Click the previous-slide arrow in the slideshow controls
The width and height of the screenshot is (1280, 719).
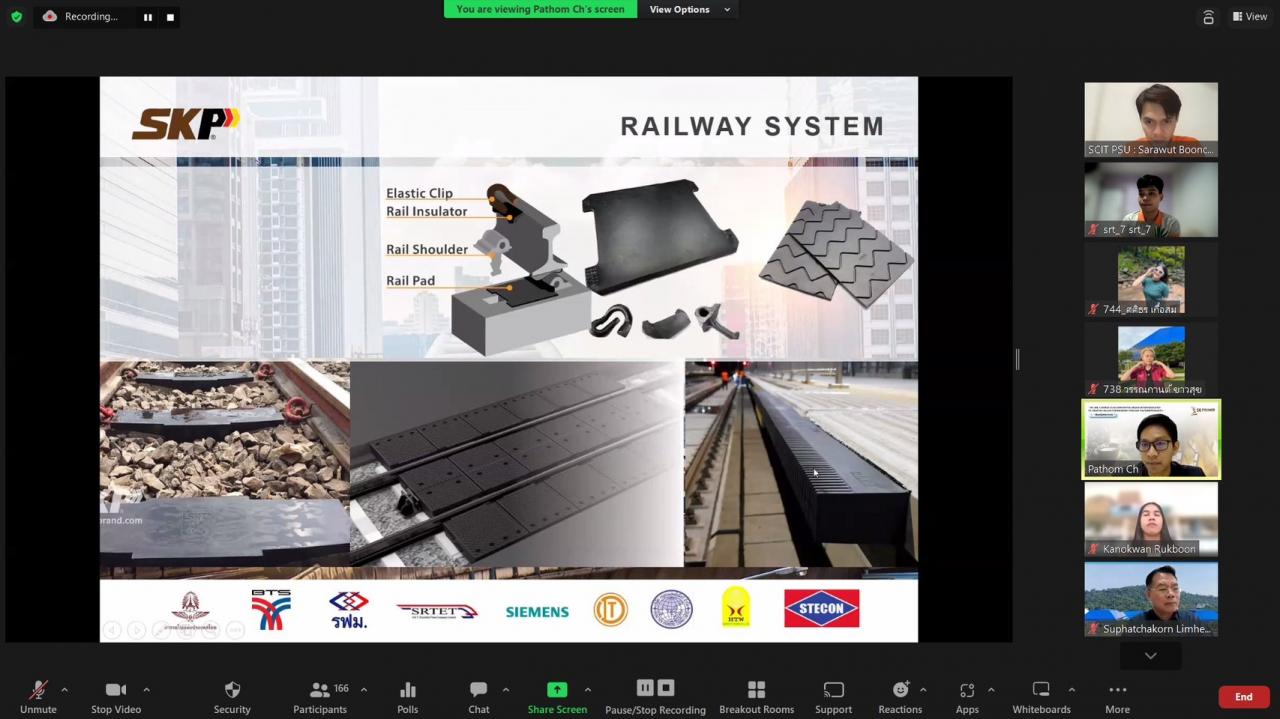(112, 630)
